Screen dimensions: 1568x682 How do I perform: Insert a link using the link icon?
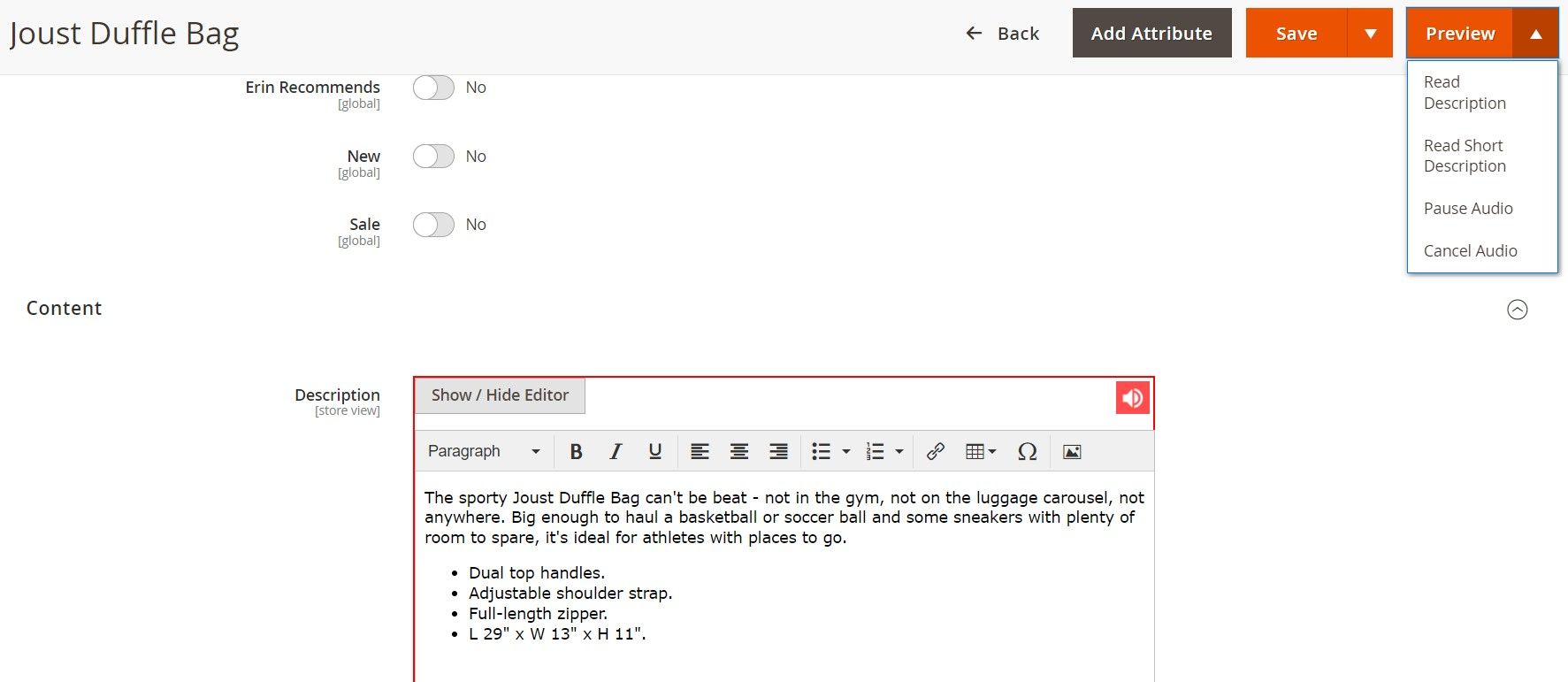click(935, 451)
